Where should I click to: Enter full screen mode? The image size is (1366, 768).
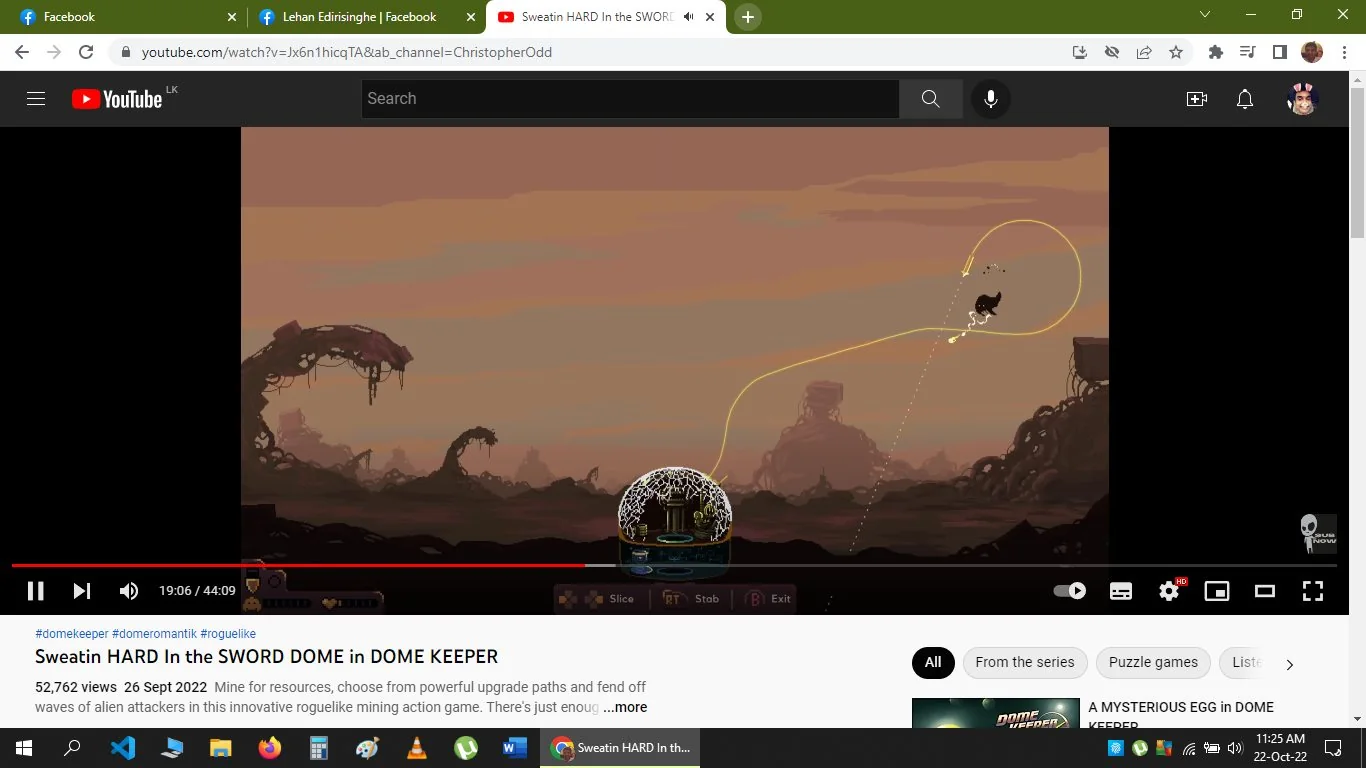1313,591
